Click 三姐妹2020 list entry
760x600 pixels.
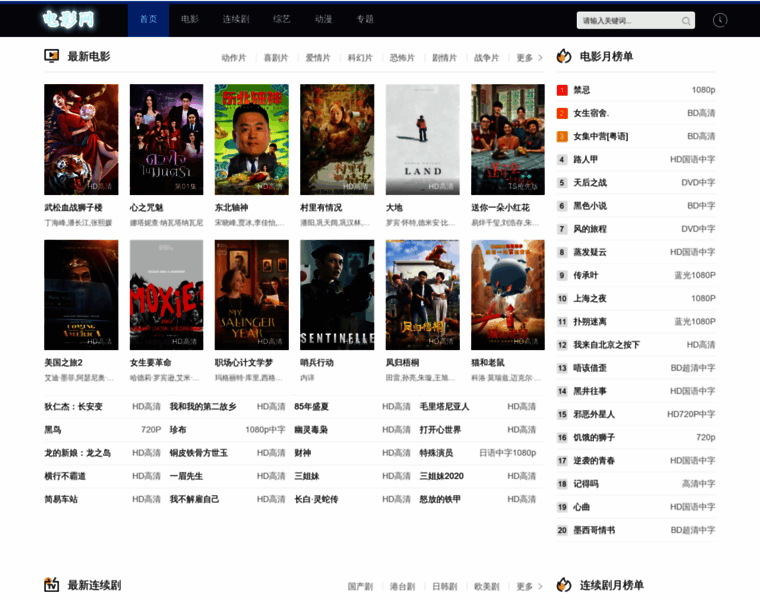[441, 476]
